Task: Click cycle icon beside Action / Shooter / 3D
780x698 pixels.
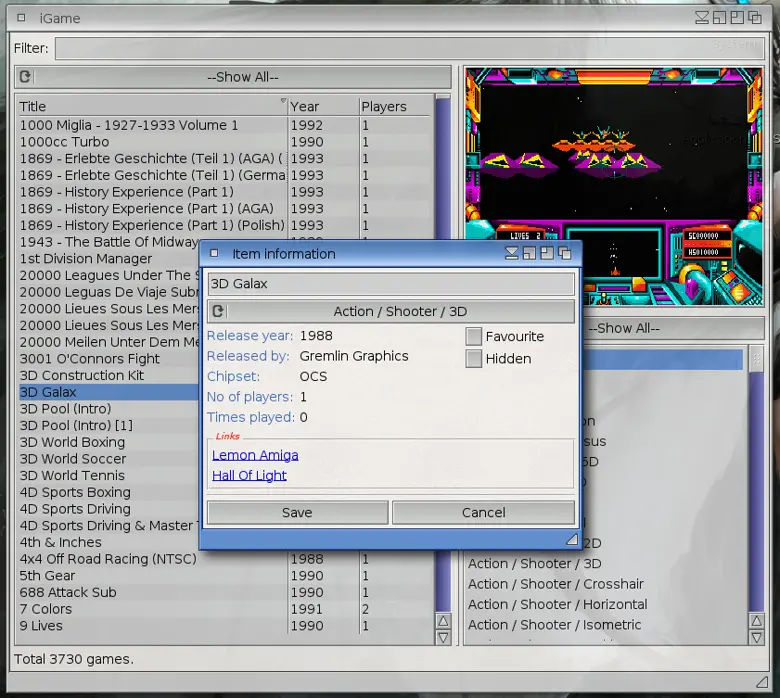Action: (218, 311)
